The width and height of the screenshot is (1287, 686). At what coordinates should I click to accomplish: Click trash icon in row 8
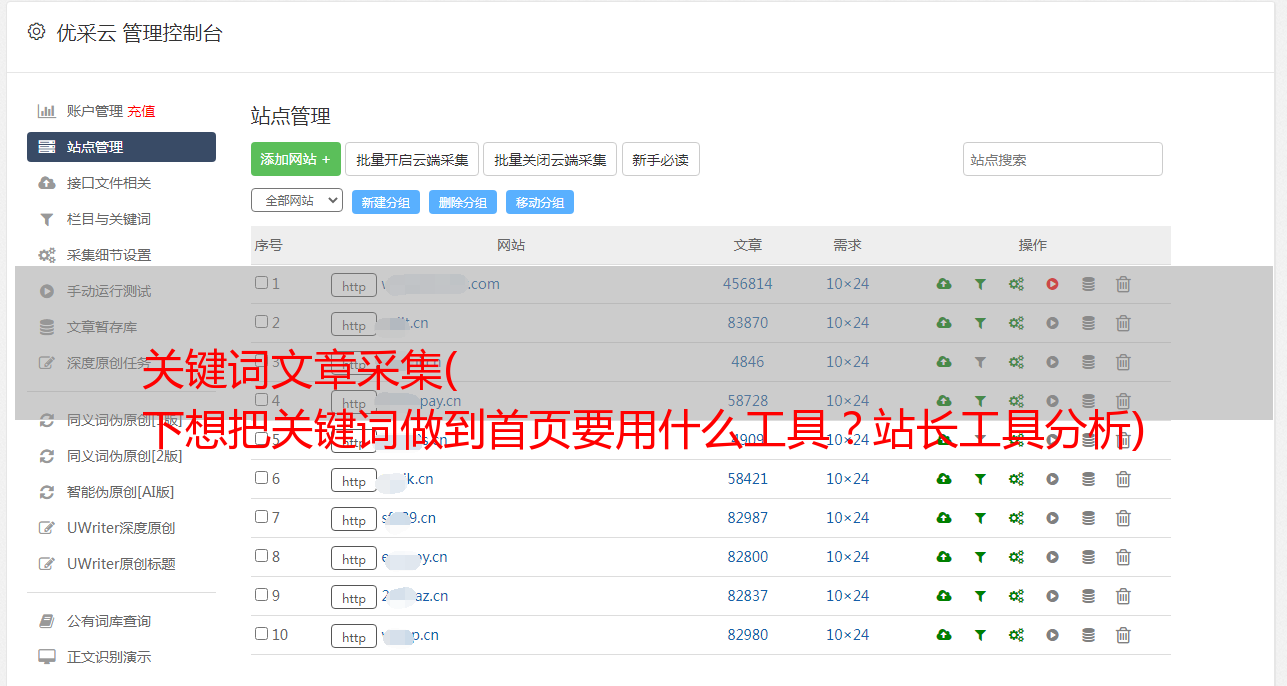coord(1123,557)
